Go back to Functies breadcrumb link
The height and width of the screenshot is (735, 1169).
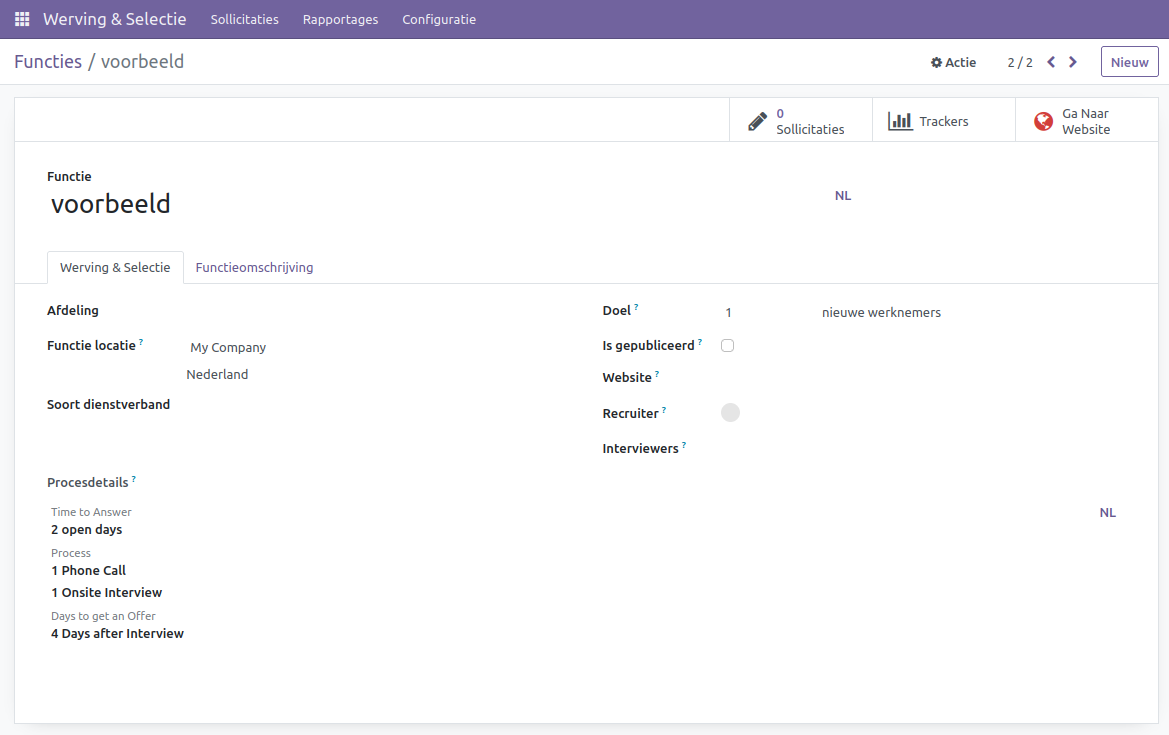pyautogui.click(x=48, y=62)
